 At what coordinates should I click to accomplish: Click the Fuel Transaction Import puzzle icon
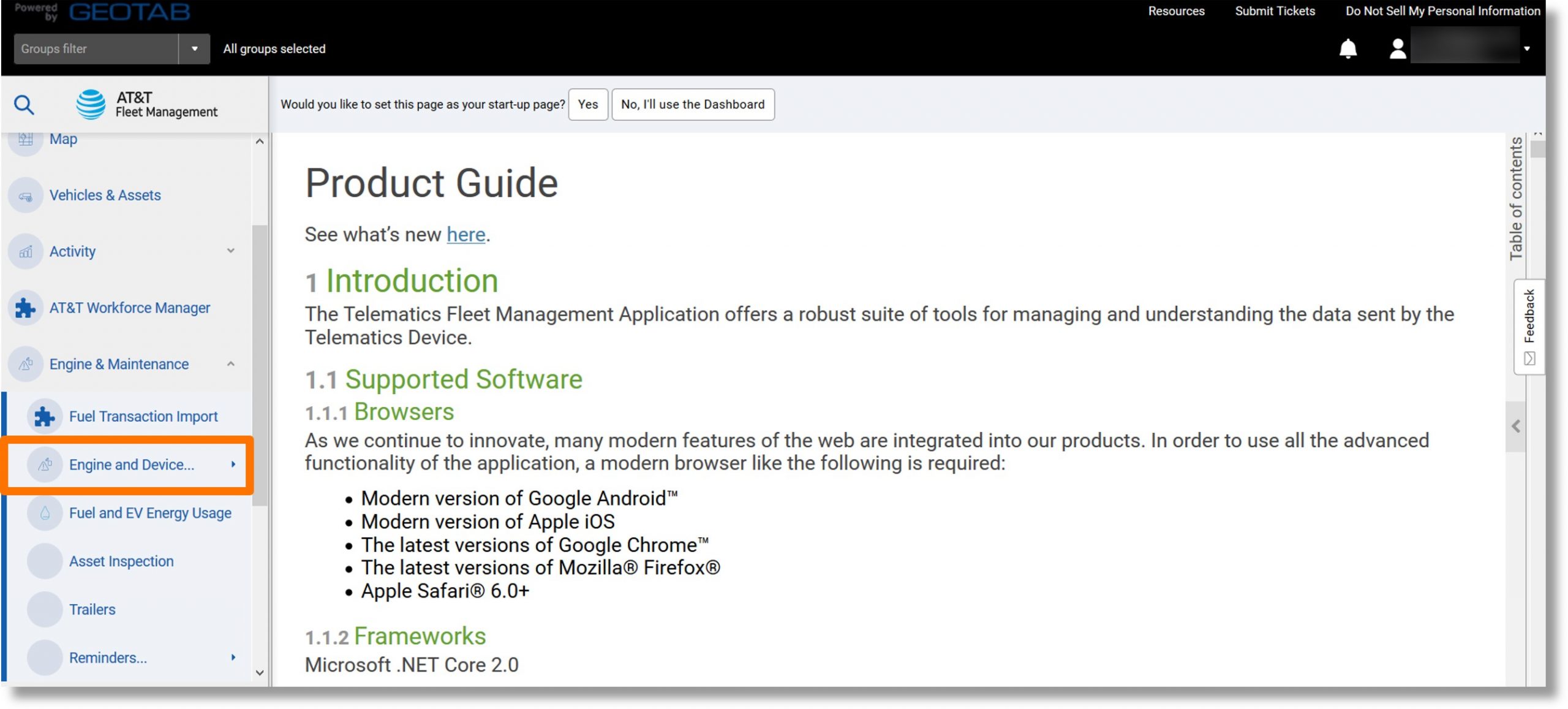click(x=44, y=417)
